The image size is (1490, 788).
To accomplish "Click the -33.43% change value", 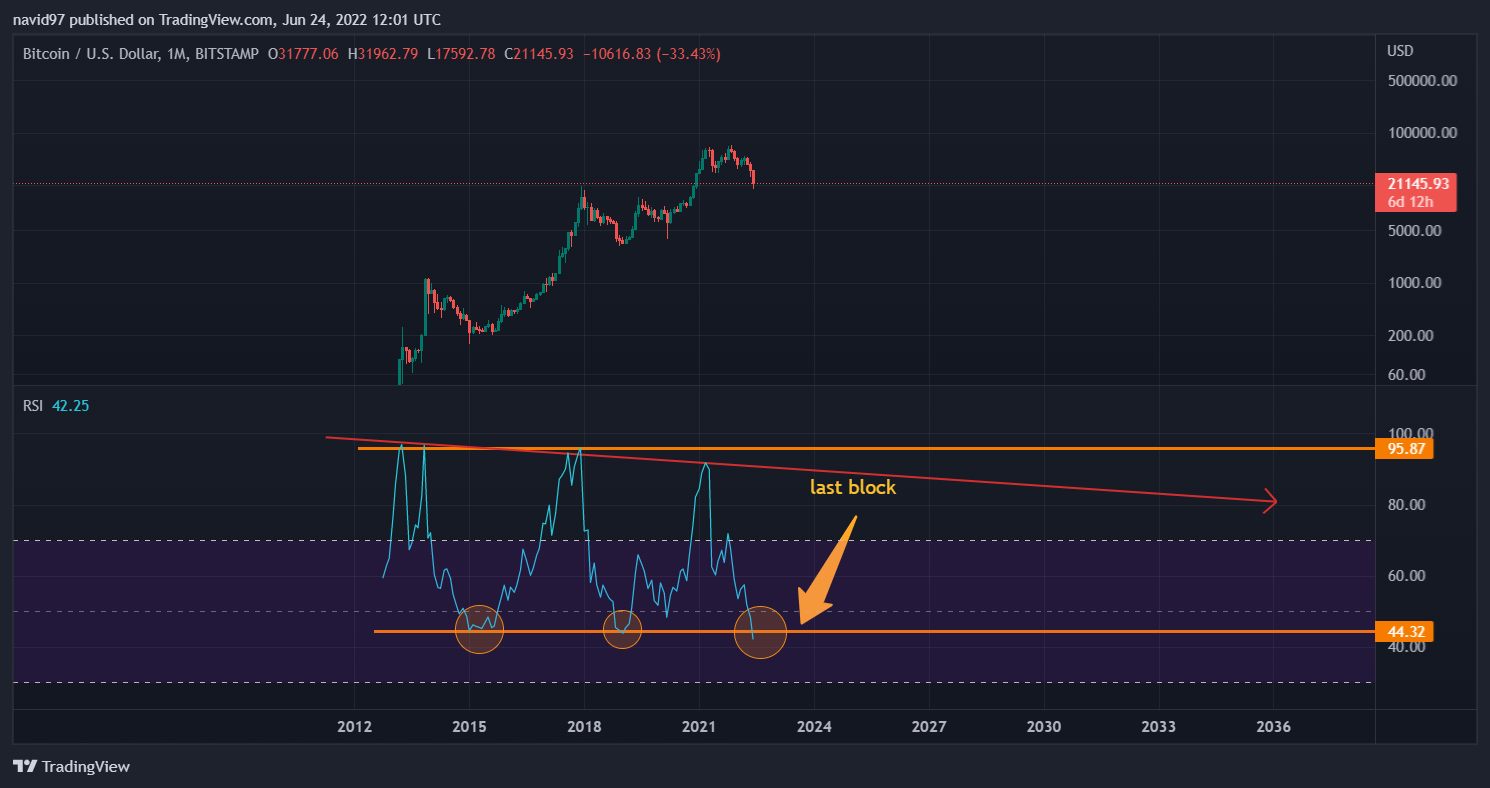I will tap(688, 53).
